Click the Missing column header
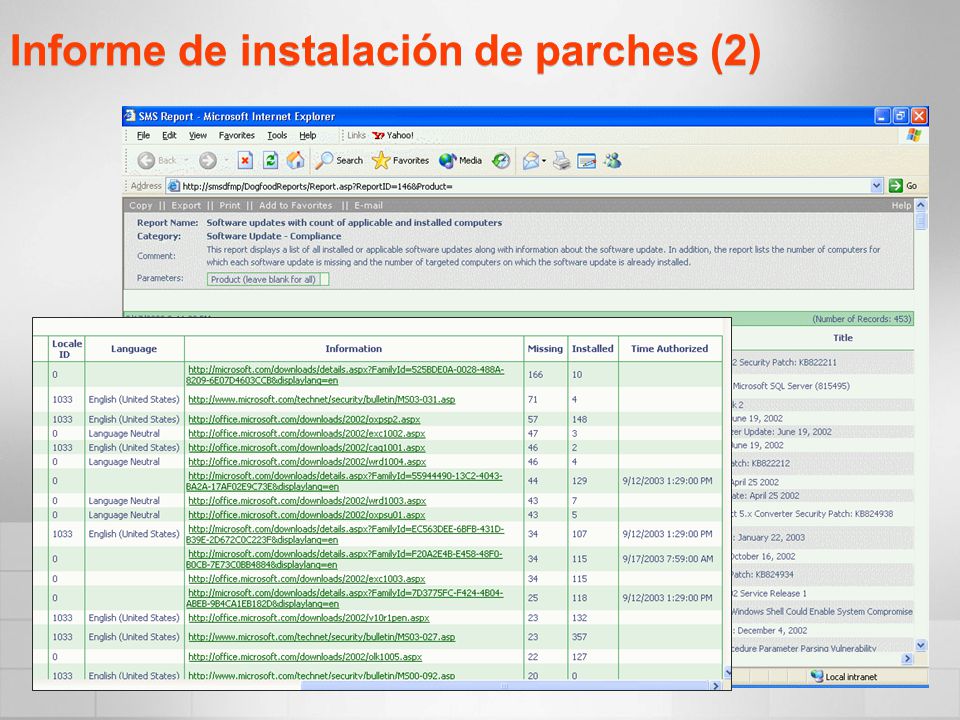This screenshot has width=960, height=720. pyautogui.click(x=545, y=348)
